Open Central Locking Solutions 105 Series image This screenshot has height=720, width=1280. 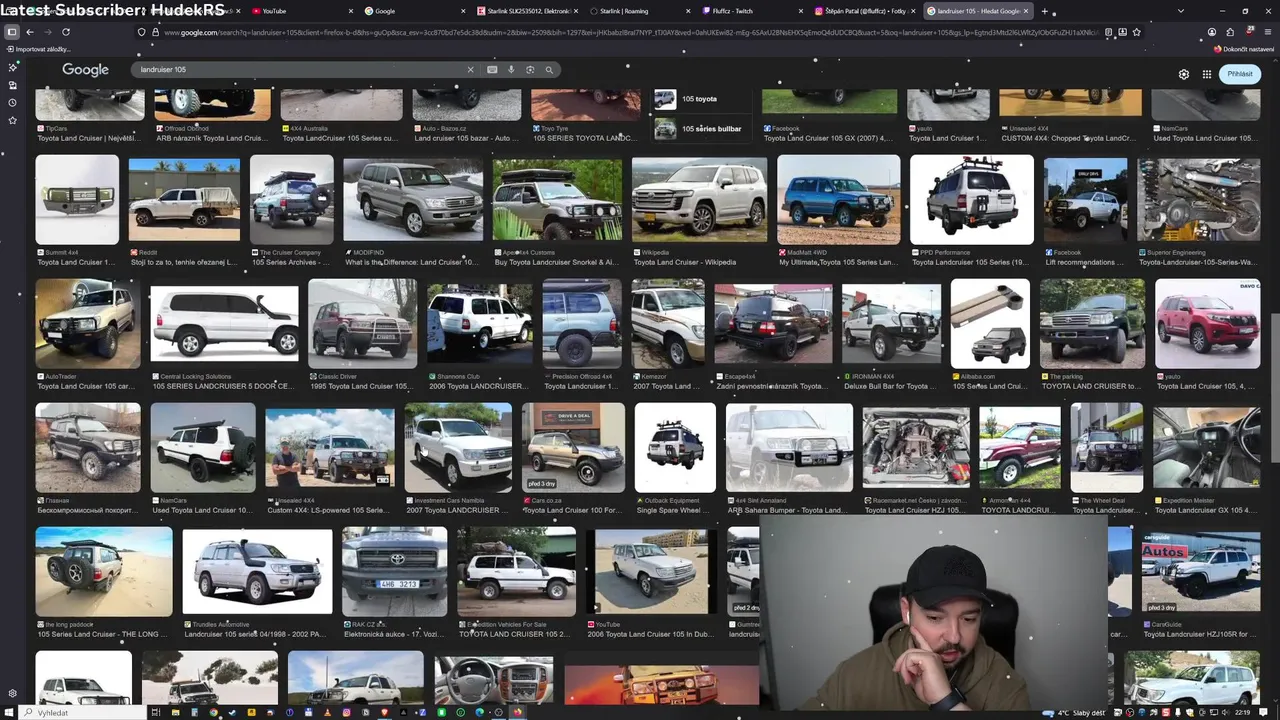coord(224,324)
